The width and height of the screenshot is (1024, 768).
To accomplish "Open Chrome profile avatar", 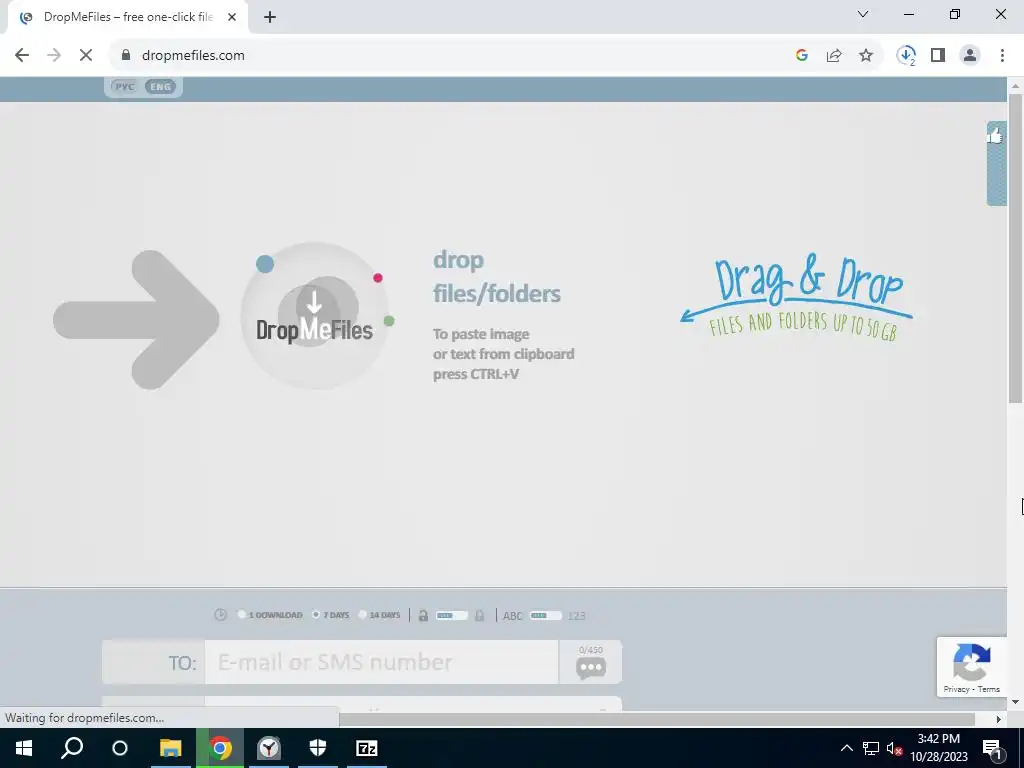I will [x=970, y=56].
